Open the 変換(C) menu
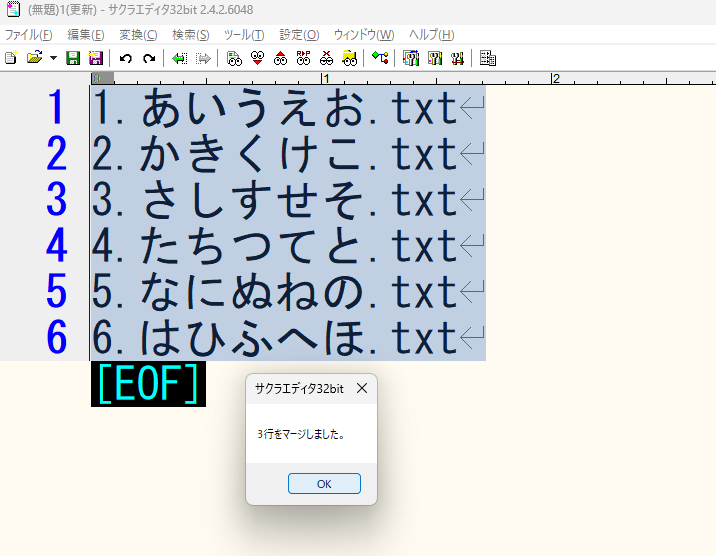This screenshot has width=716, height=556. tap(138, 35)
